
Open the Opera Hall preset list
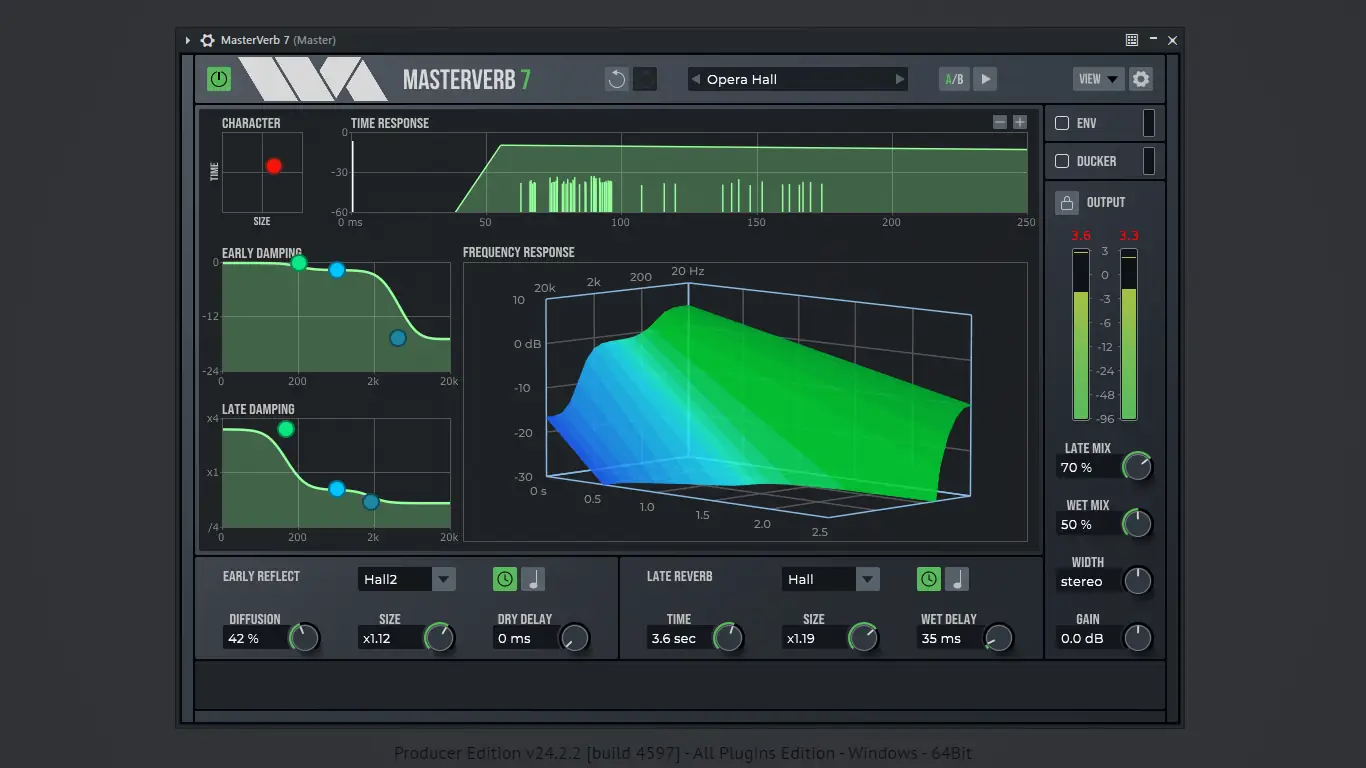[797, 79]
